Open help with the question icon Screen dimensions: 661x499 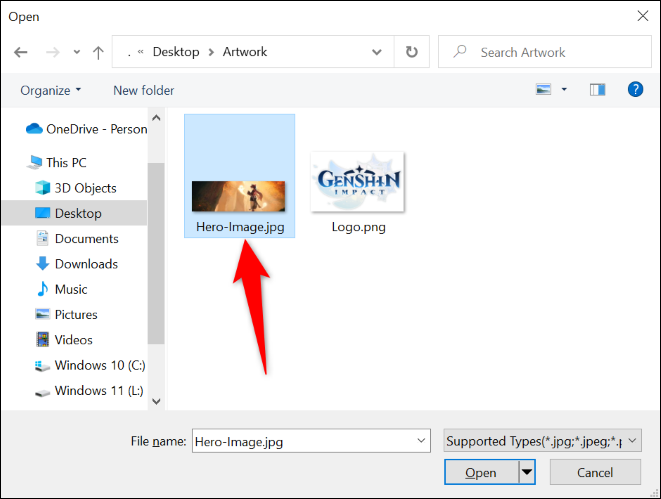tap(635, 89)
